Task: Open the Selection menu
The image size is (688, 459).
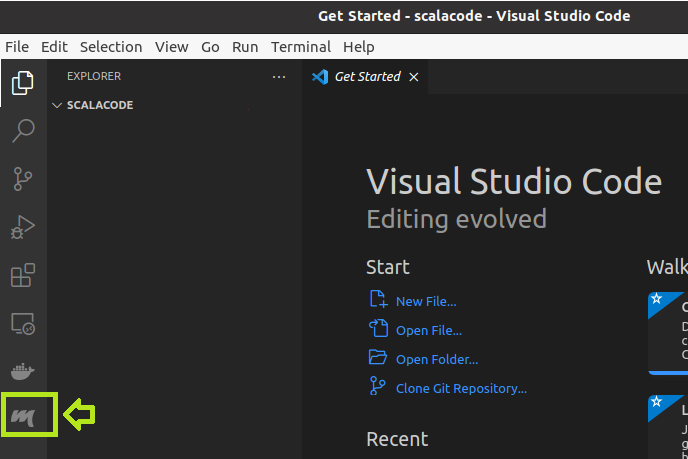Action: click(x=111, y=47)
